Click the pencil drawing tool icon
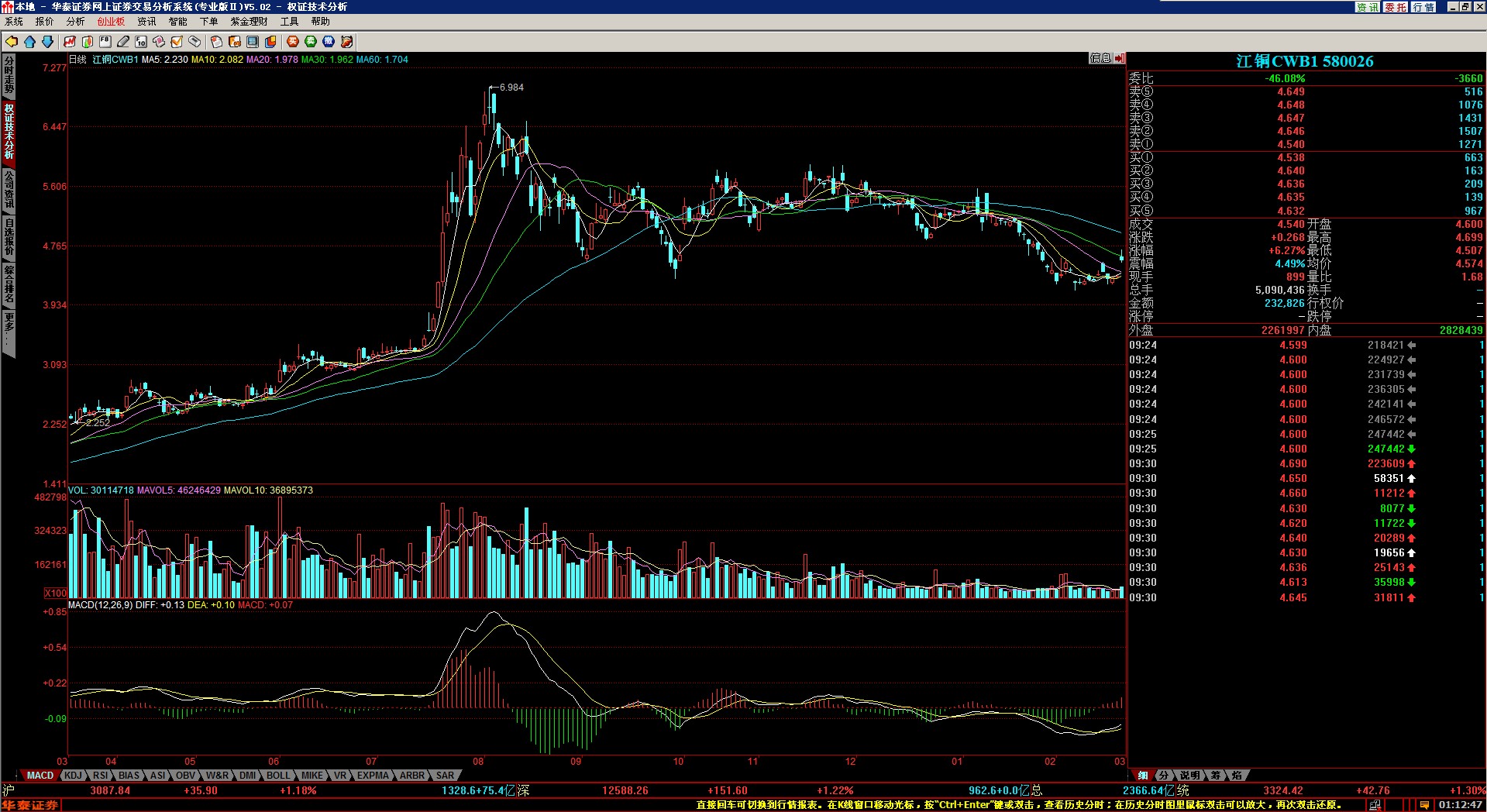The image size is (1487, 812). click(123, 42)
